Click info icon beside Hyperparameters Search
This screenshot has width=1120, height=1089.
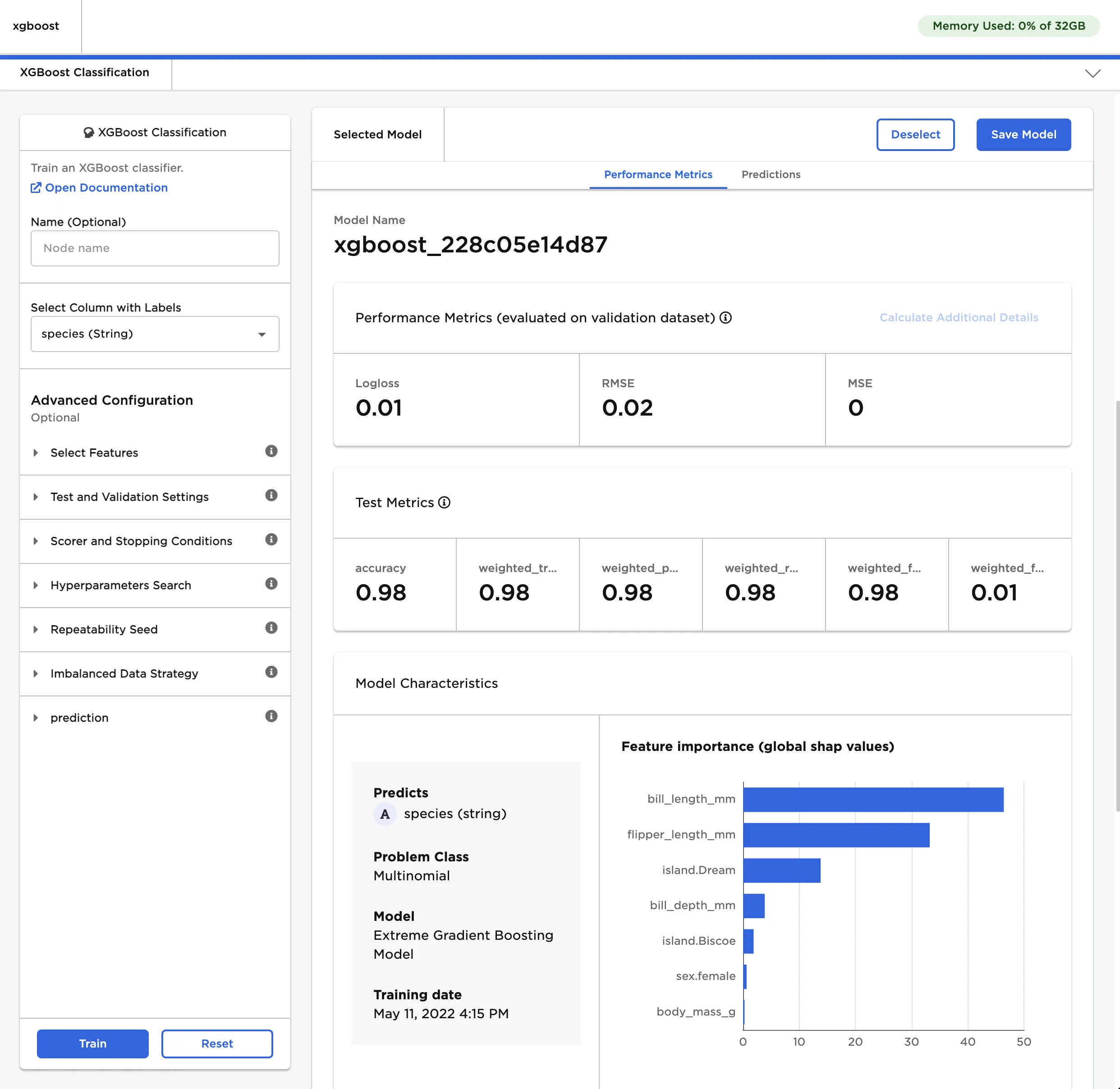click(x=271, y=583)
